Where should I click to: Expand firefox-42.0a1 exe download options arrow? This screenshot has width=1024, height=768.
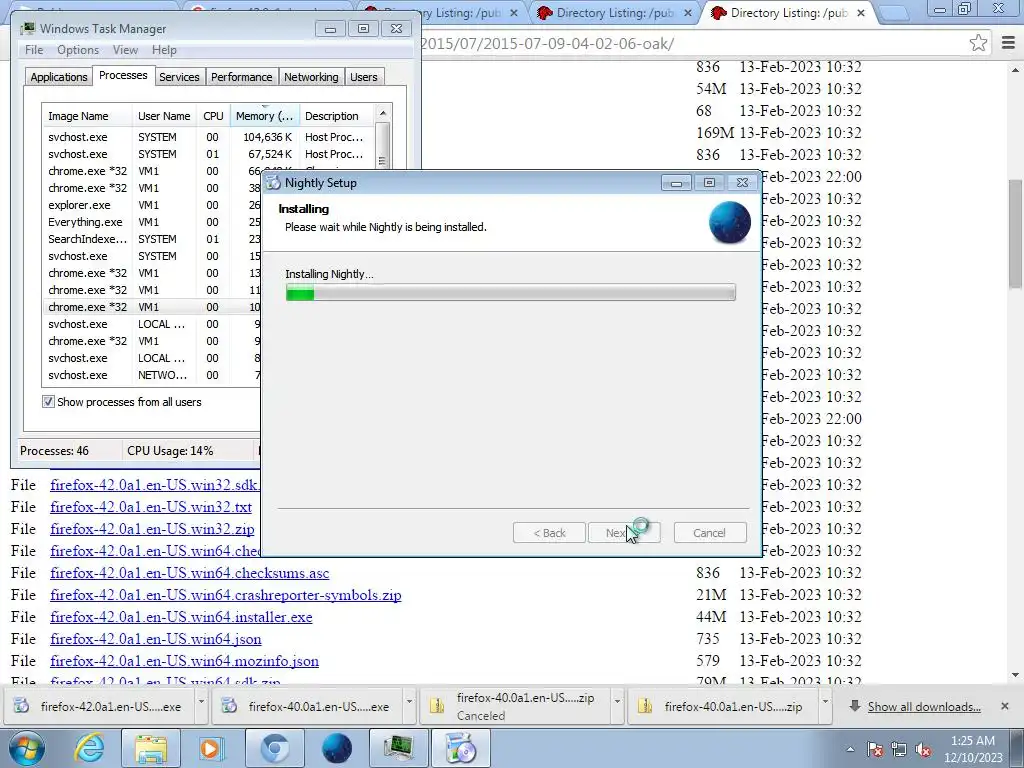201,703
